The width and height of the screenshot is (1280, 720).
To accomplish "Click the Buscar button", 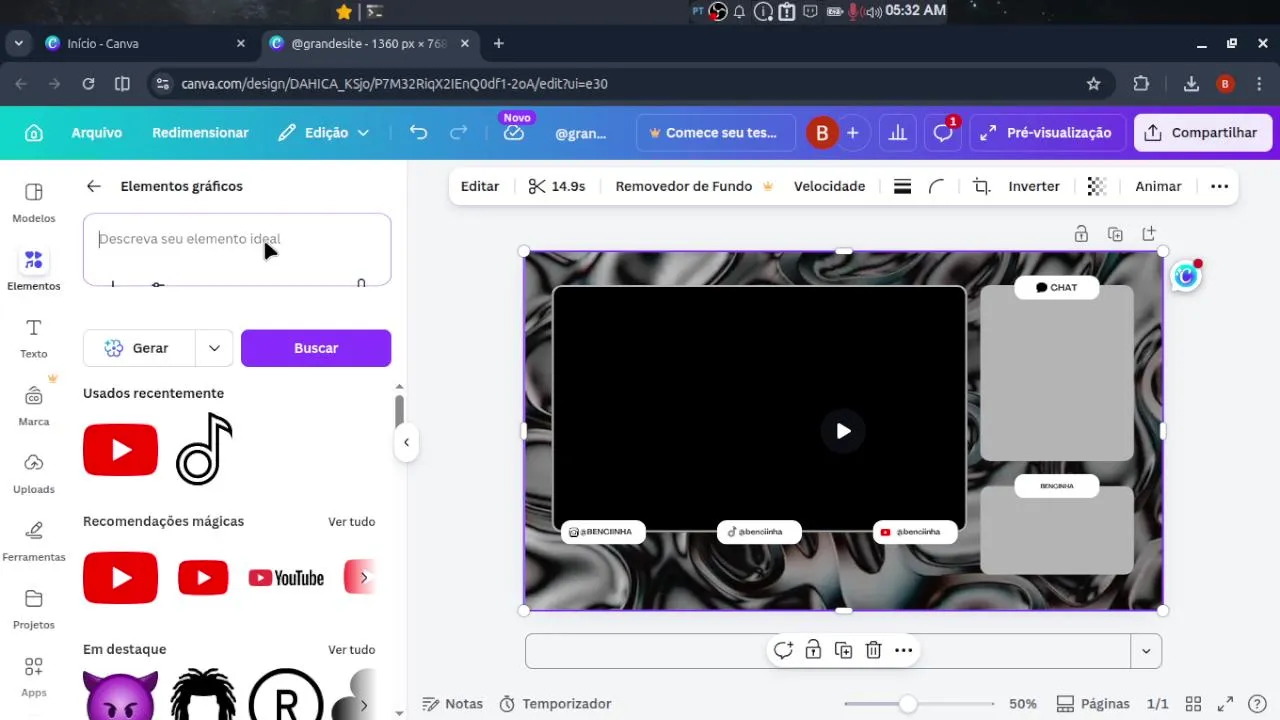I will click(316, 348).
